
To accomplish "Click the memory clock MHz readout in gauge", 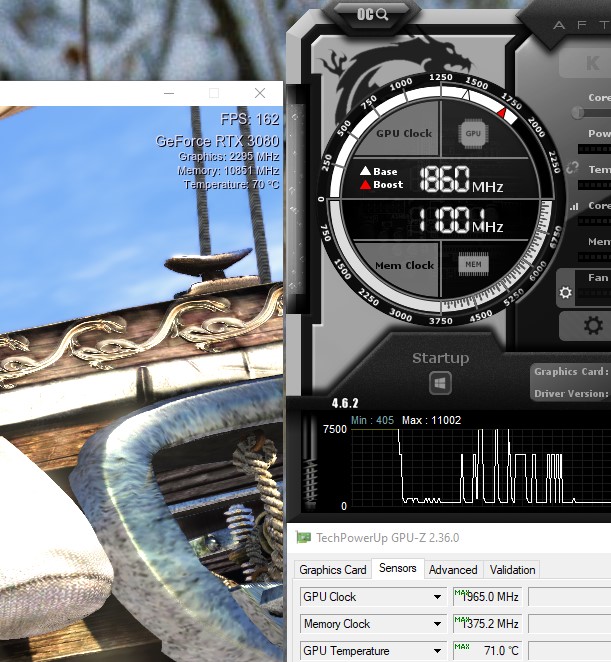I will [461, 220].
